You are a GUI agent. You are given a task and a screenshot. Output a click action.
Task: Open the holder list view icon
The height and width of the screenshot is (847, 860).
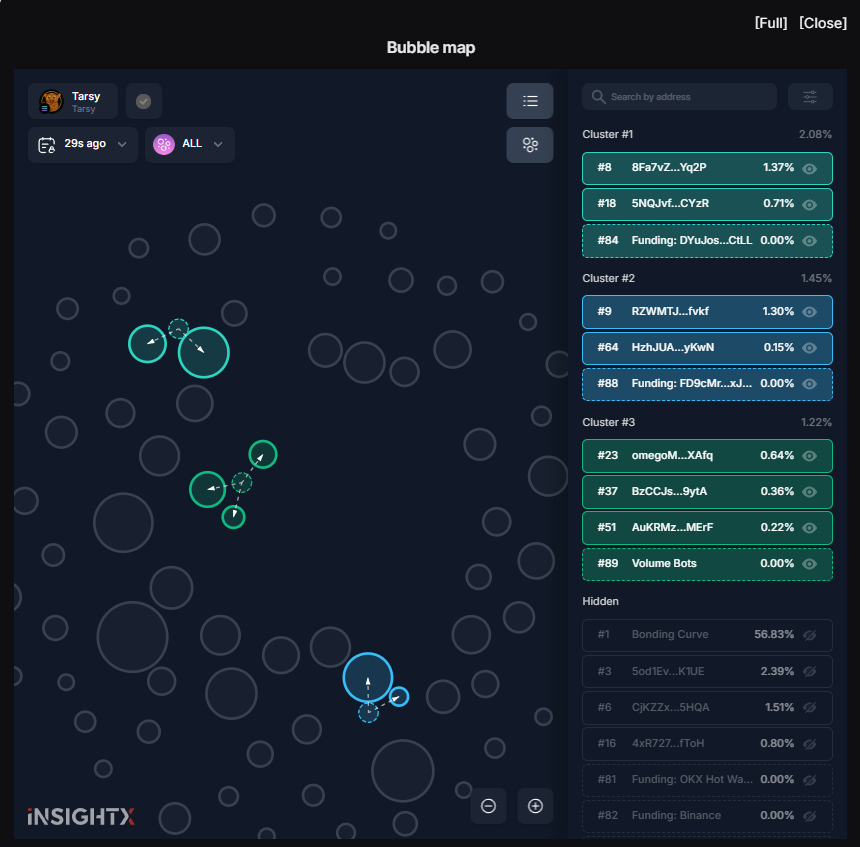coord(530,101)
